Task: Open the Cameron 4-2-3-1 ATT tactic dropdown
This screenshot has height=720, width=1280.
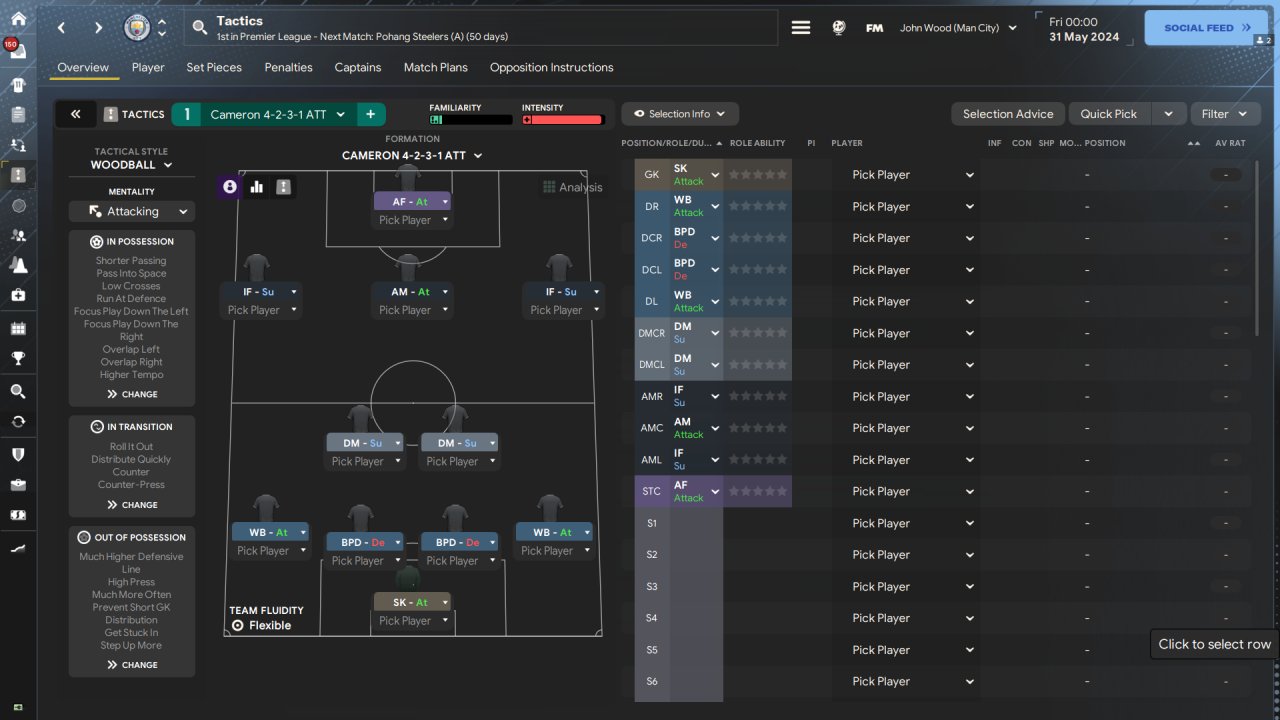Action: (x=277, y=114)
